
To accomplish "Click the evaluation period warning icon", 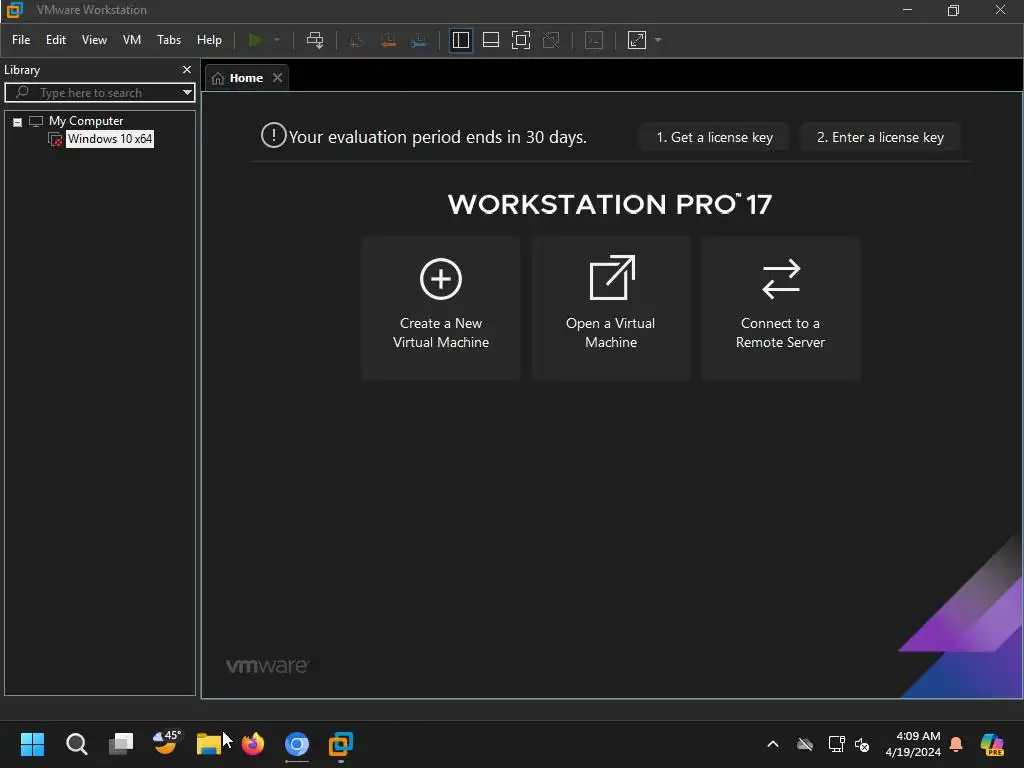I will click(273, 136).
